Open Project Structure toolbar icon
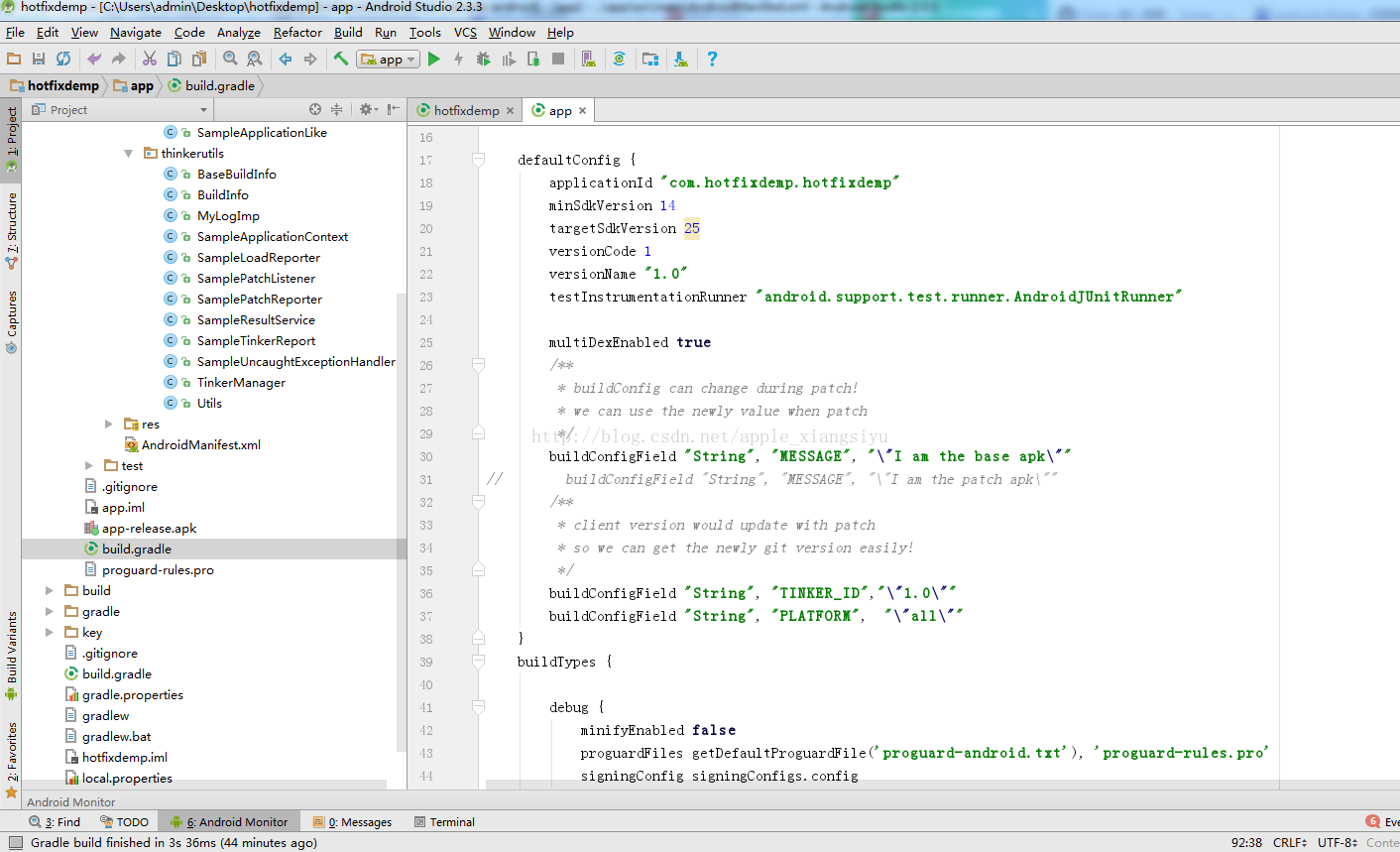The image size is (1400, 852). point(650,60)
